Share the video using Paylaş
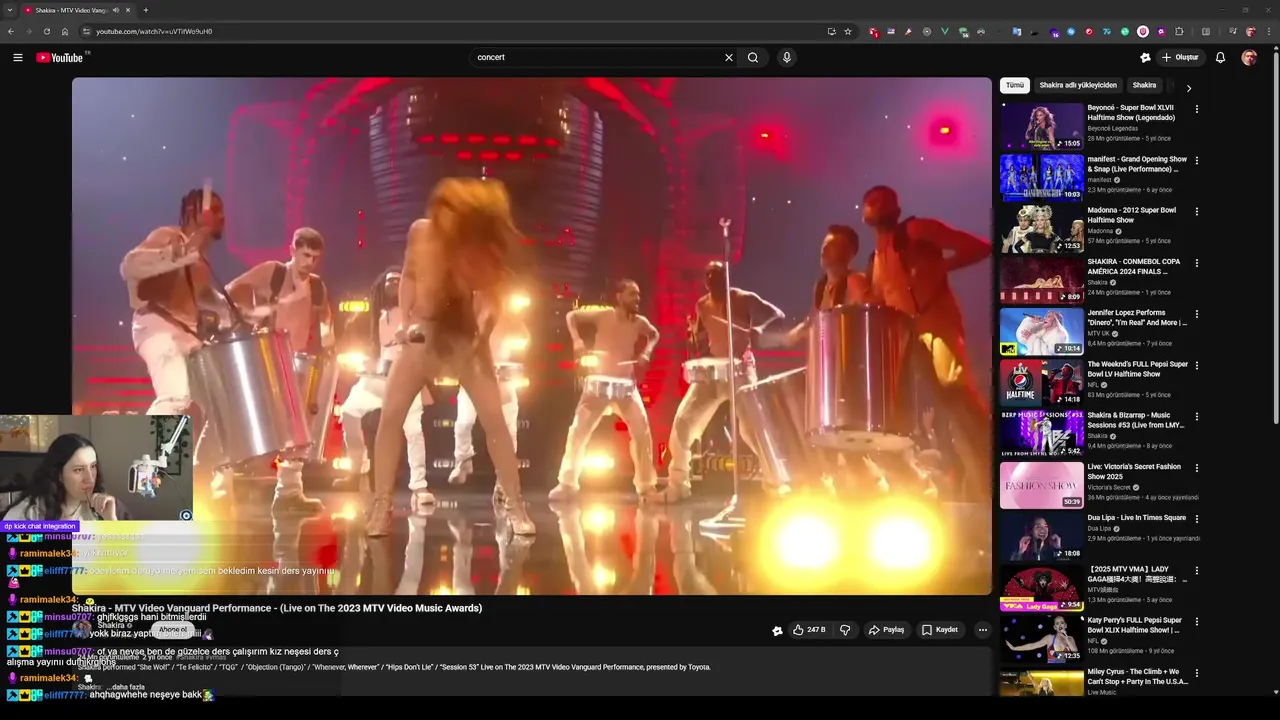1280x720 pixels. [x=887, y=630]
